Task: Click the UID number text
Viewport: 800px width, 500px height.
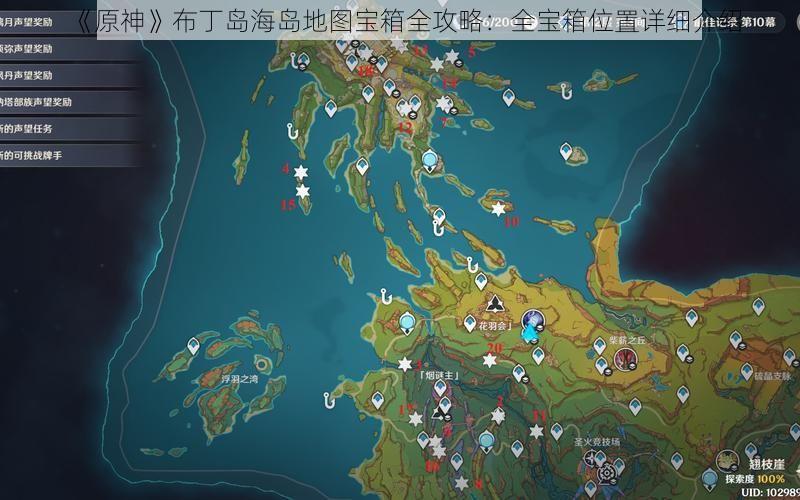Action: click(x=770, y=493)
